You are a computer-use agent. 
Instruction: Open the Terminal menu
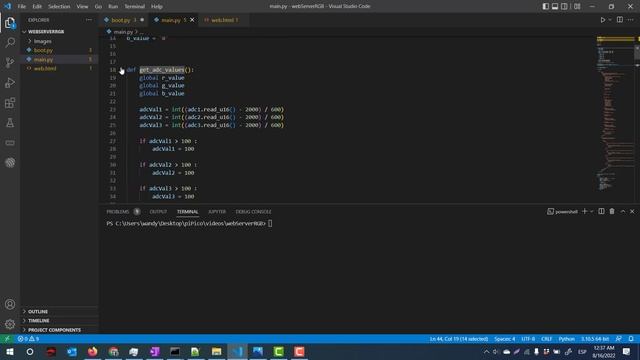click(x=135, y=7)
